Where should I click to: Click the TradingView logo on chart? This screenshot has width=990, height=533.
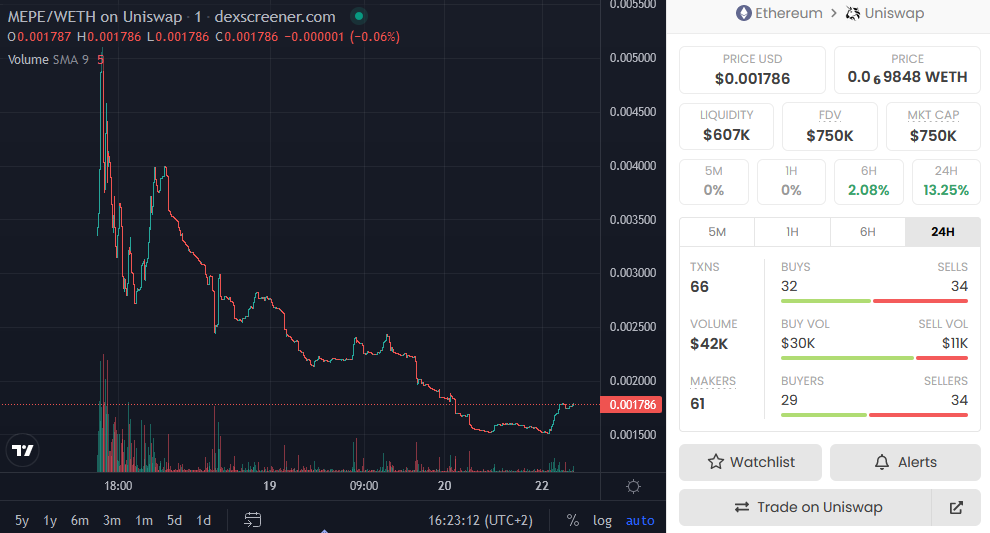pos(23,450)
